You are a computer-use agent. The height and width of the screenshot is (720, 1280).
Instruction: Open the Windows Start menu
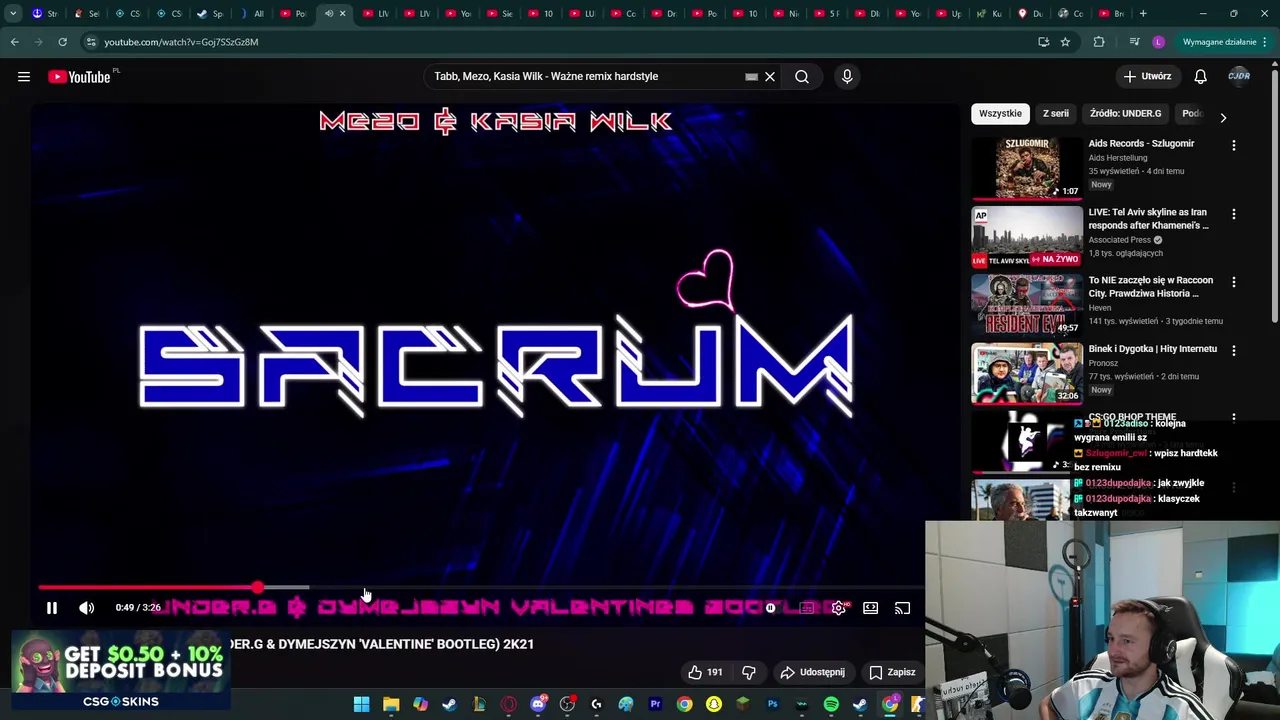[x=361, y=705]
